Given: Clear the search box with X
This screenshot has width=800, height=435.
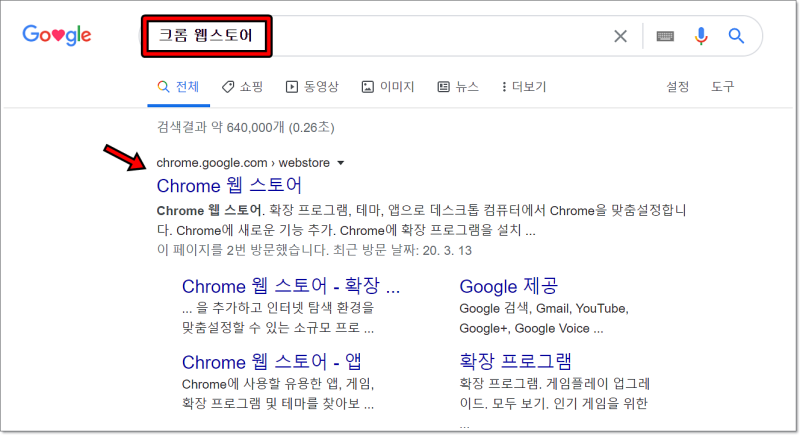Looking at the screenshot, I should tap(620, 36).
